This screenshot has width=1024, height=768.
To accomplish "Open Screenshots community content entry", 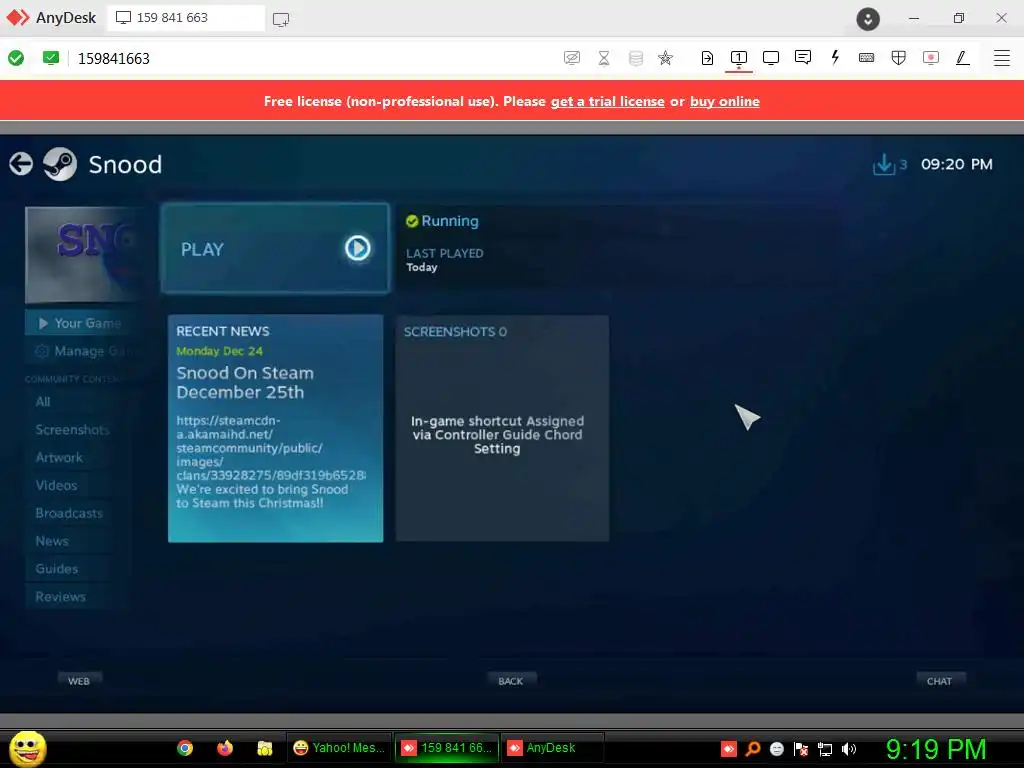I will (x=72, y=430).
